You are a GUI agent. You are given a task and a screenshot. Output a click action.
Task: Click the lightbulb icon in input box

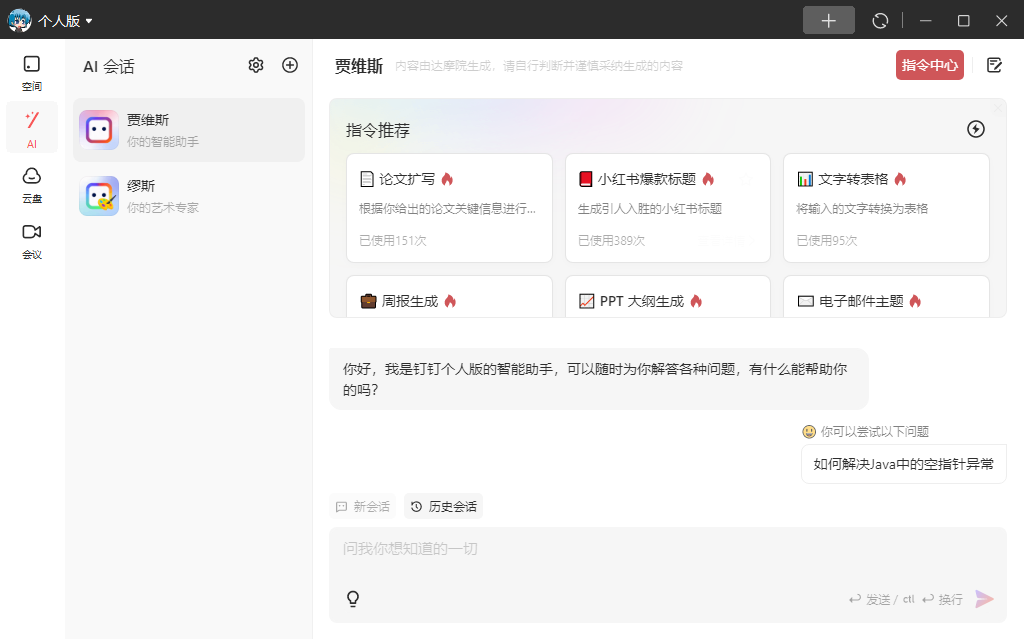pos(353,599)
